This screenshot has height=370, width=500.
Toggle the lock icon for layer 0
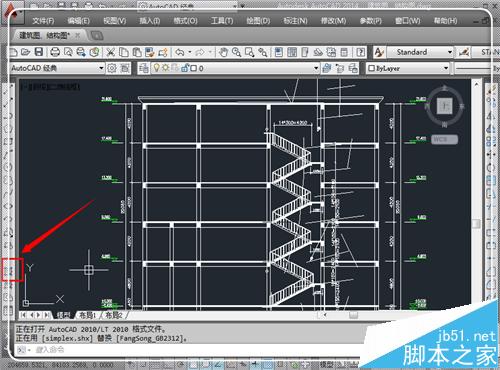pos(185,68)
